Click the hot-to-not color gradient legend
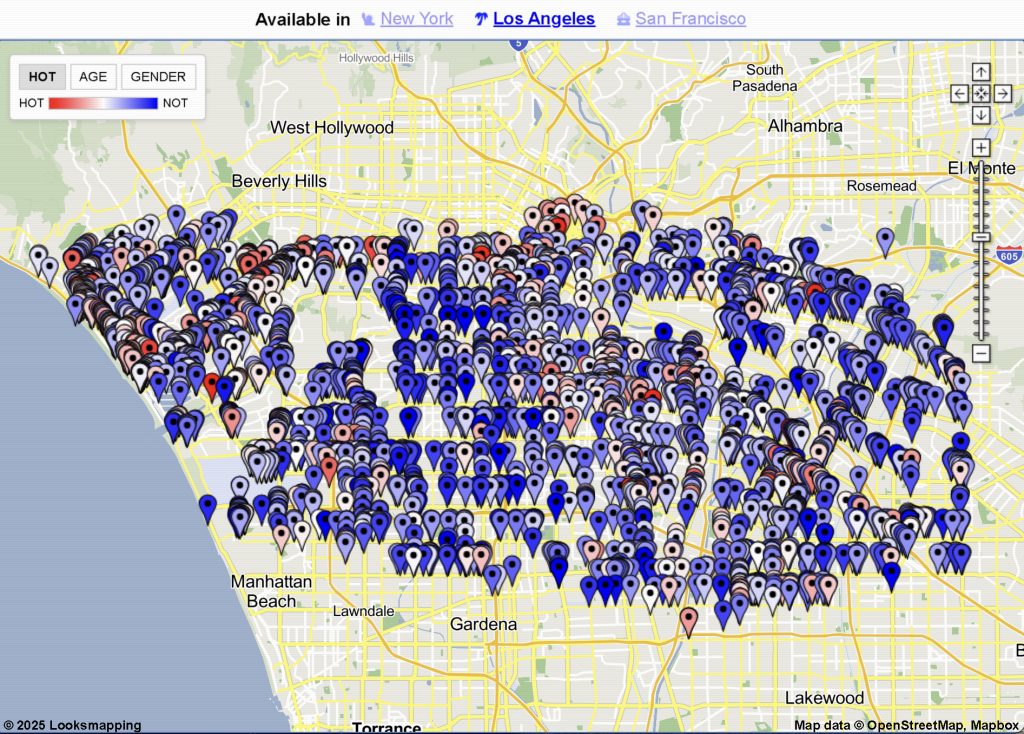The width and height of the screenshot is (1024, 734). tap(103, 103)
